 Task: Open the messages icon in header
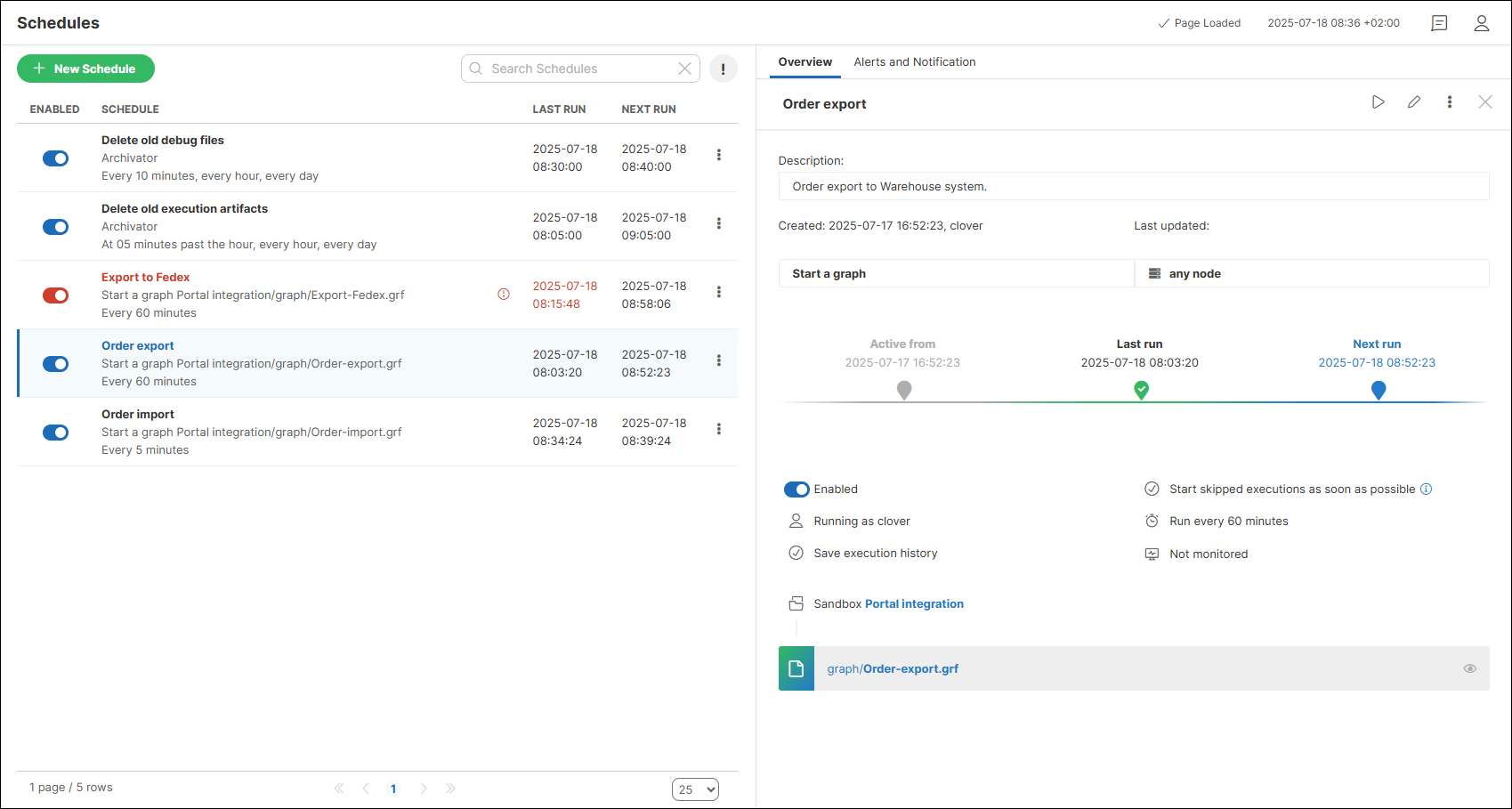click(1438, 23)
